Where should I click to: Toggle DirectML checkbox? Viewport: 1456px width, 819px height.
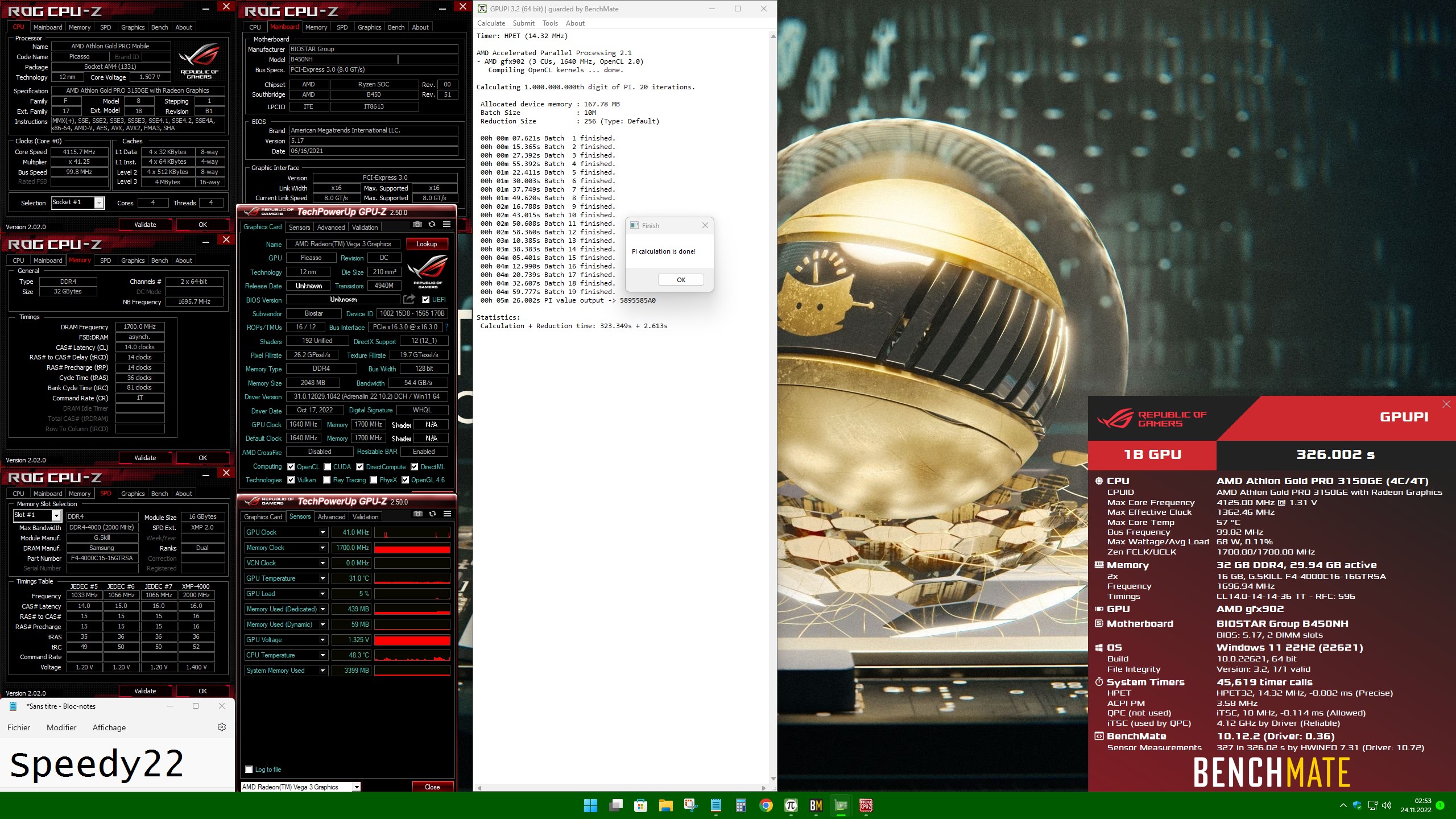415,467
